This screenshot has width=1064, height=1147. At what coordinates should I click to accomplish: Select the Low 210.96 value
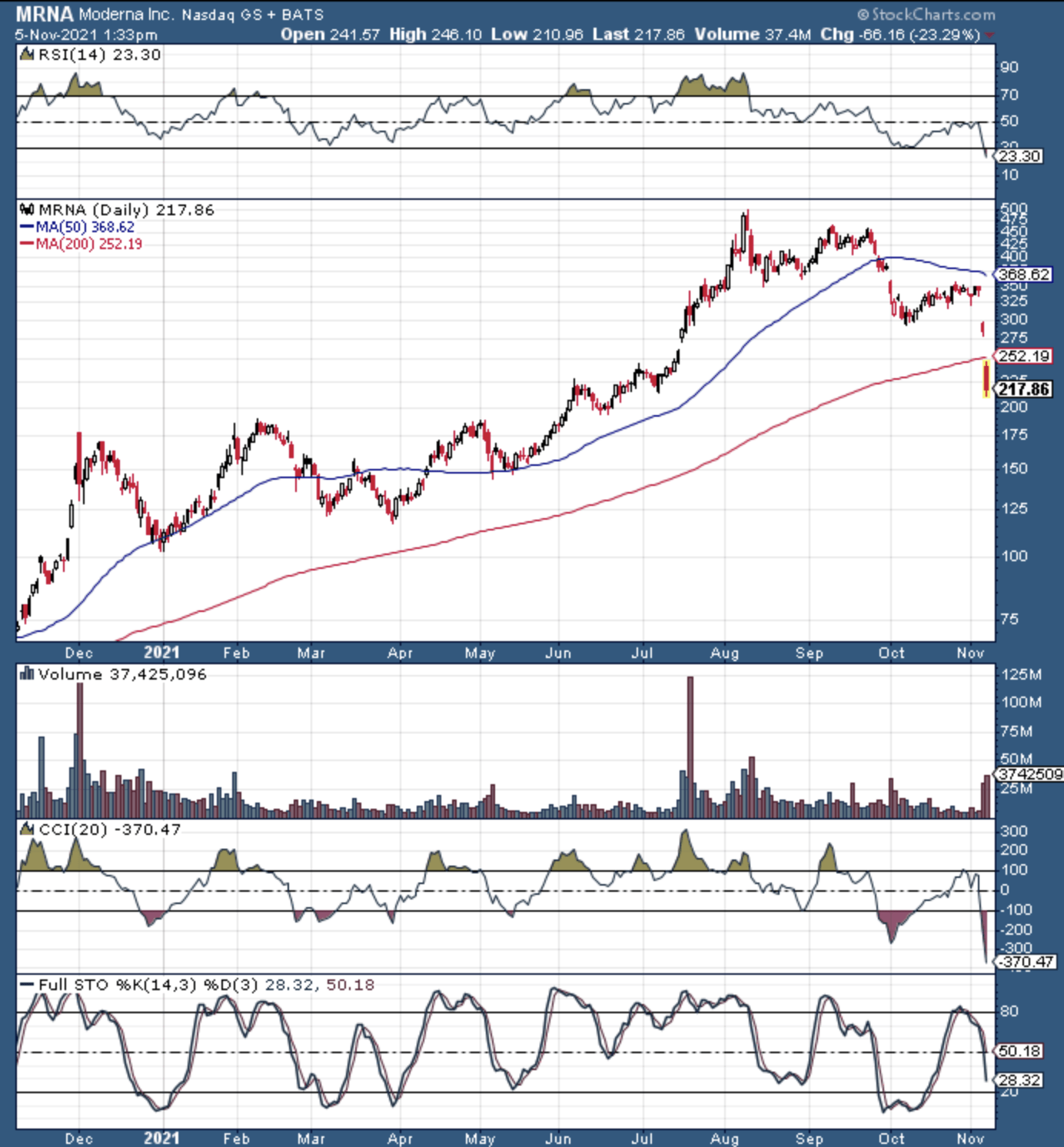point(537,35)
